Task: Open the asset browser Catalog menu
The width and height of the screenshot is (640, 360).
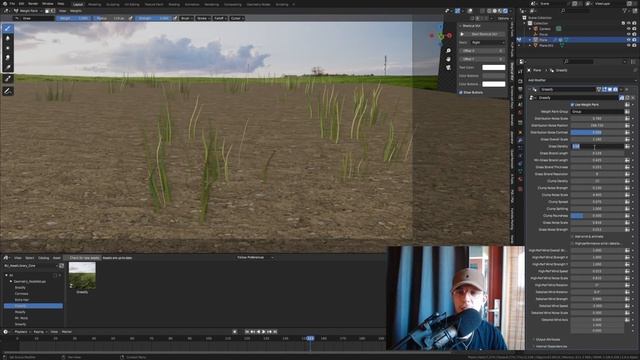Action: click(43, 258)
